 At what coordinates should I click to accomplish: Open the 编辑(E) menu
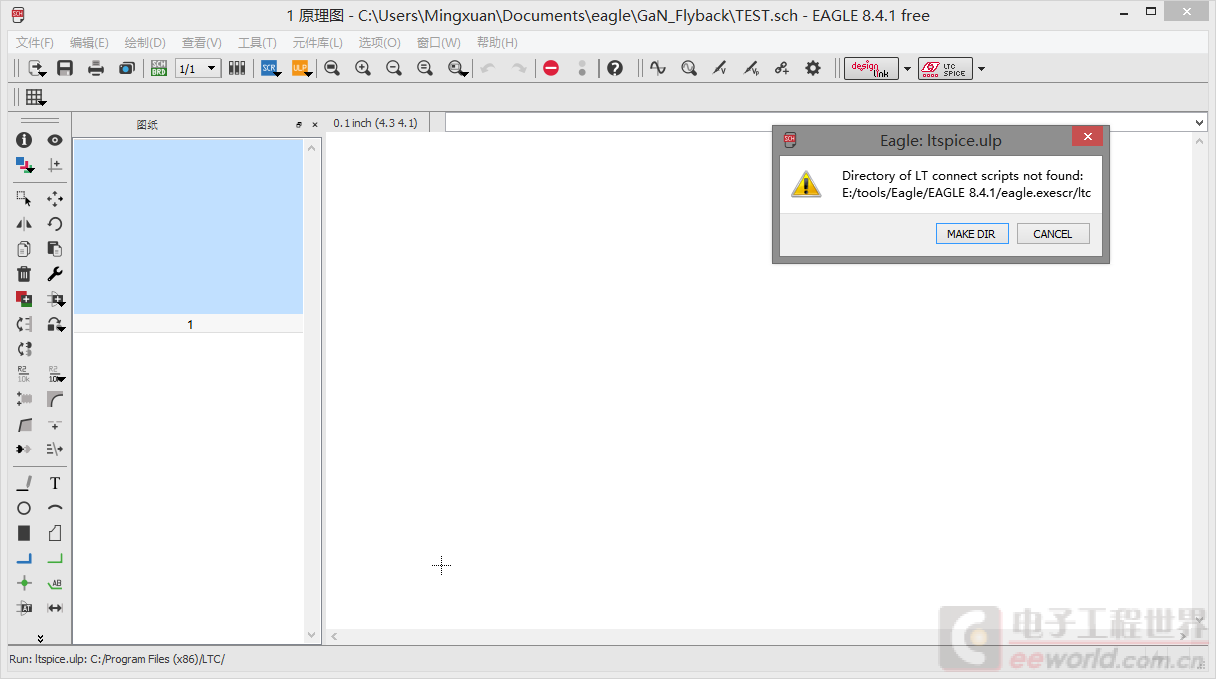[89, 43]
